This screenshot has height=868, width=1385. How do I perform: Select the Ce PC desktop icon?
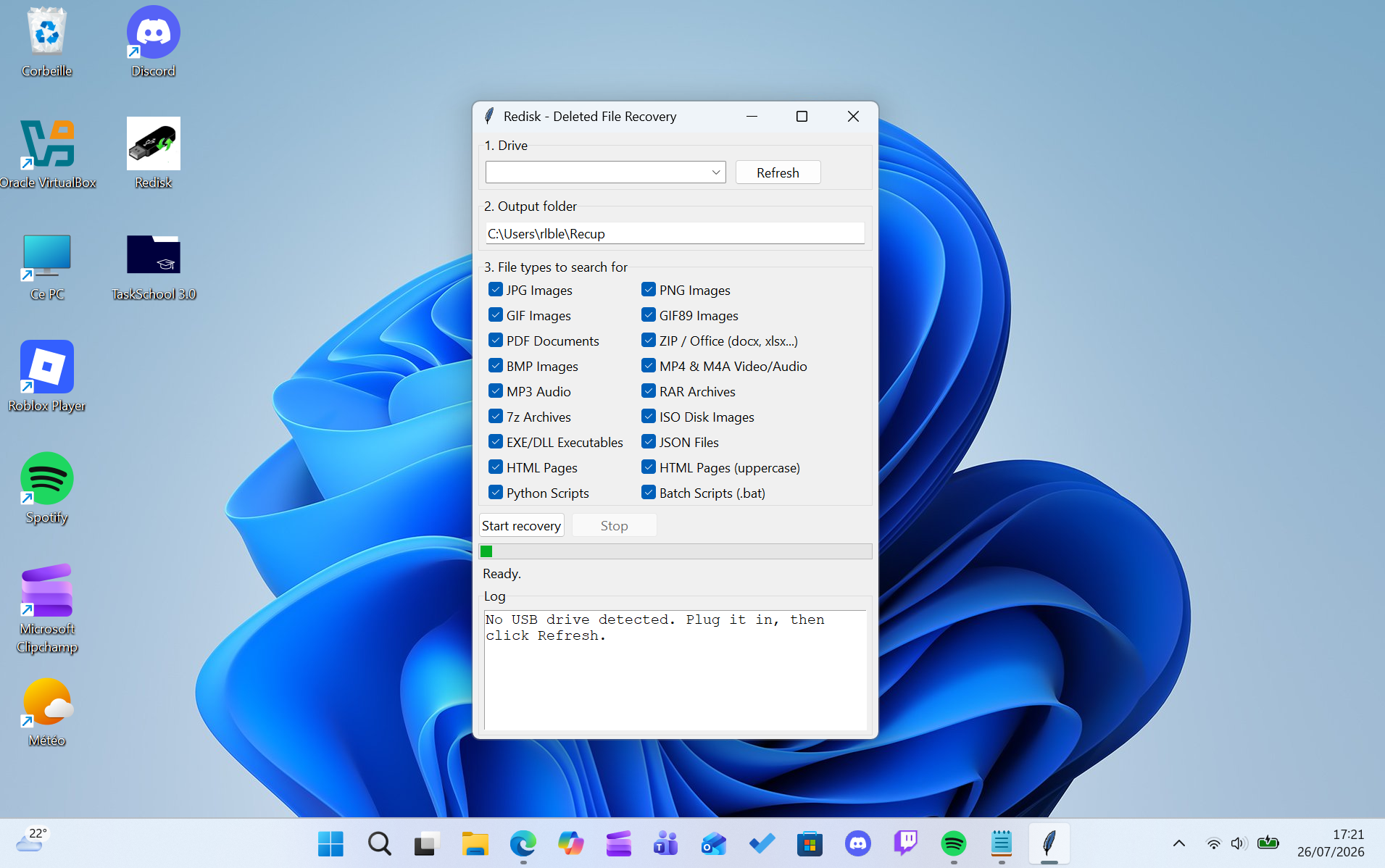coord(47,266)
